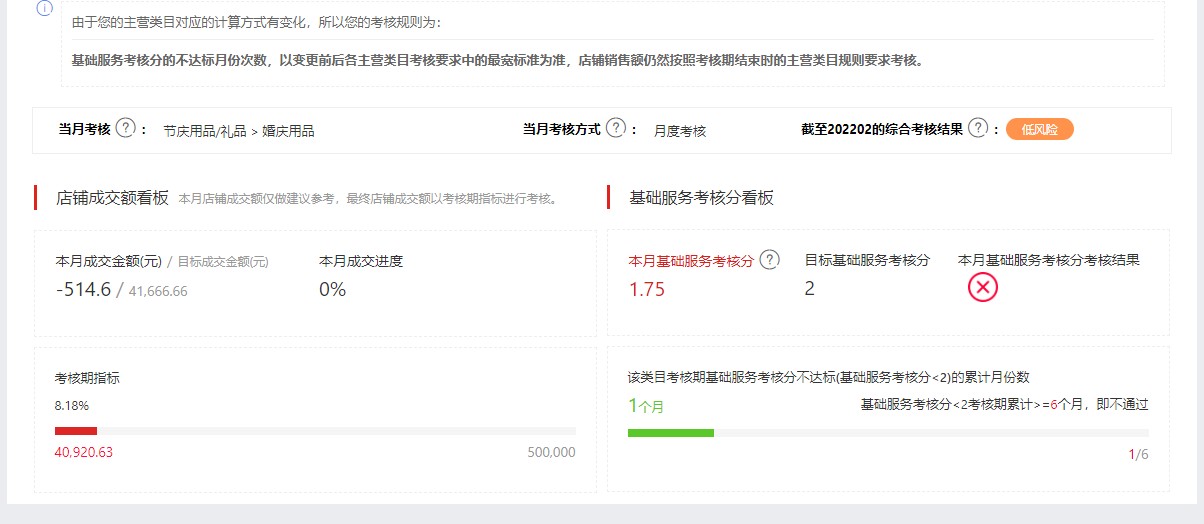Click the 店铺成交额看板 section heading
This screenshot has width=1204, height=524.
coord(112,198)
